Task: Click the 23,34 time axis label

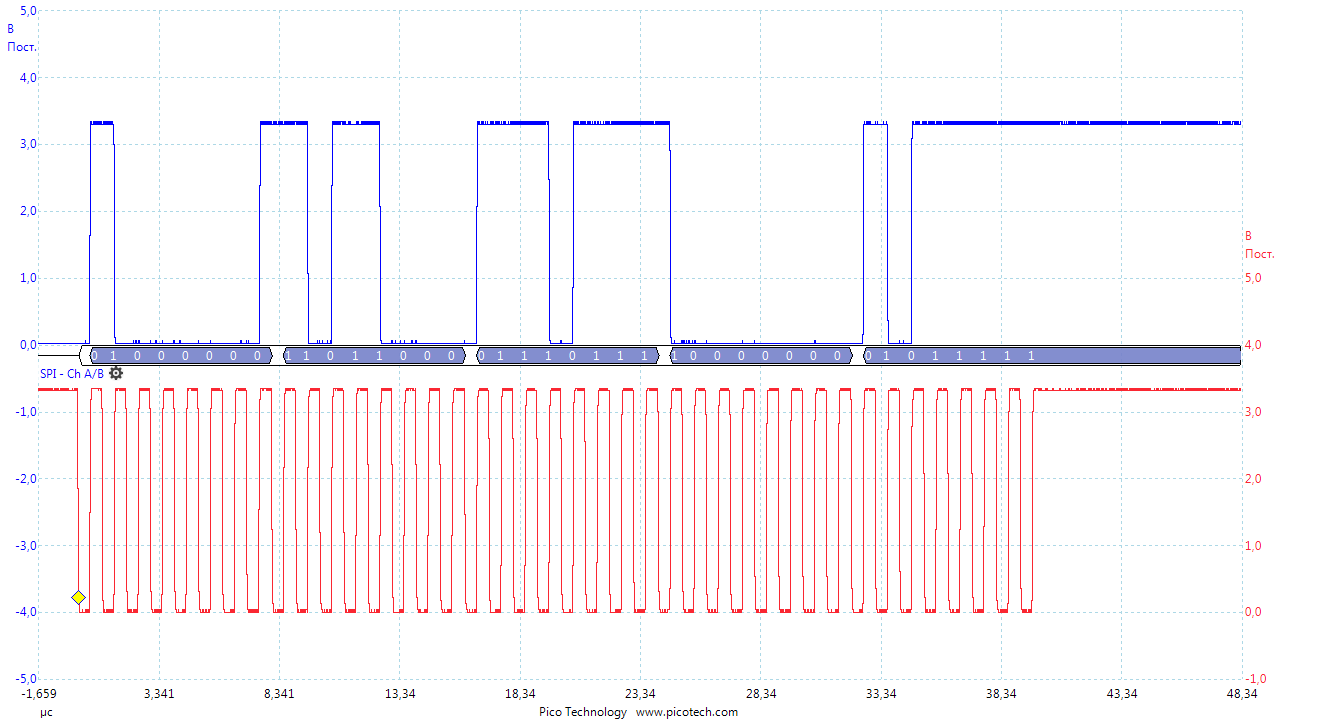Action: click(640, 694)
